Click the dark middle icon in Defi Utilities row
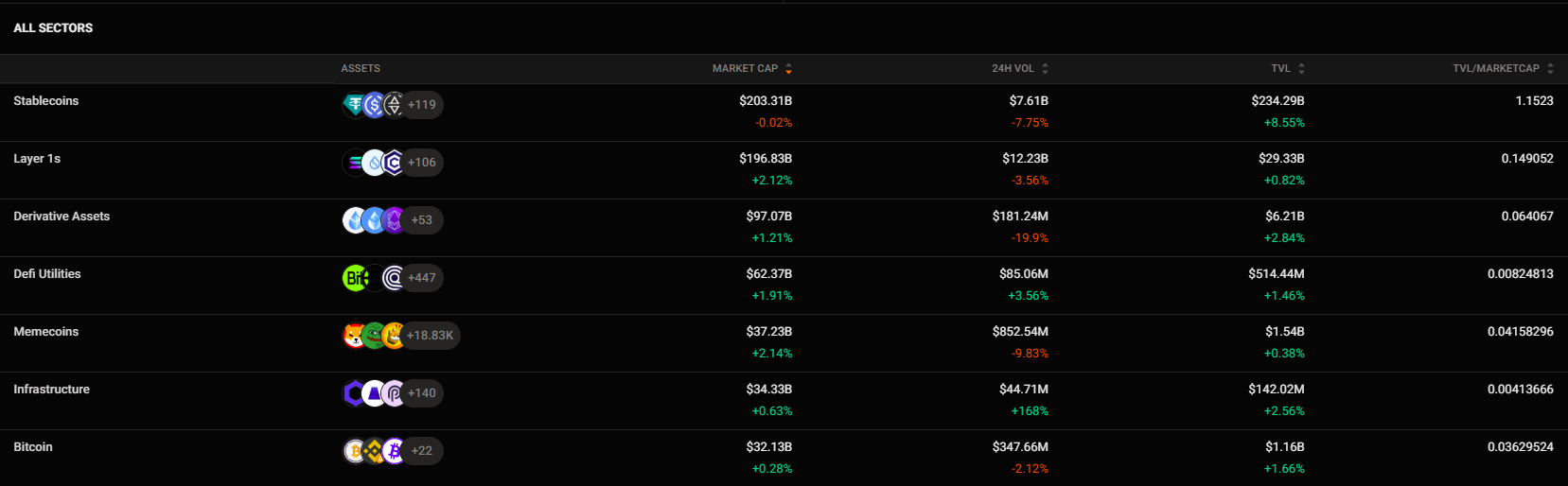This screenshot has height=486, width=1568. 375,278
